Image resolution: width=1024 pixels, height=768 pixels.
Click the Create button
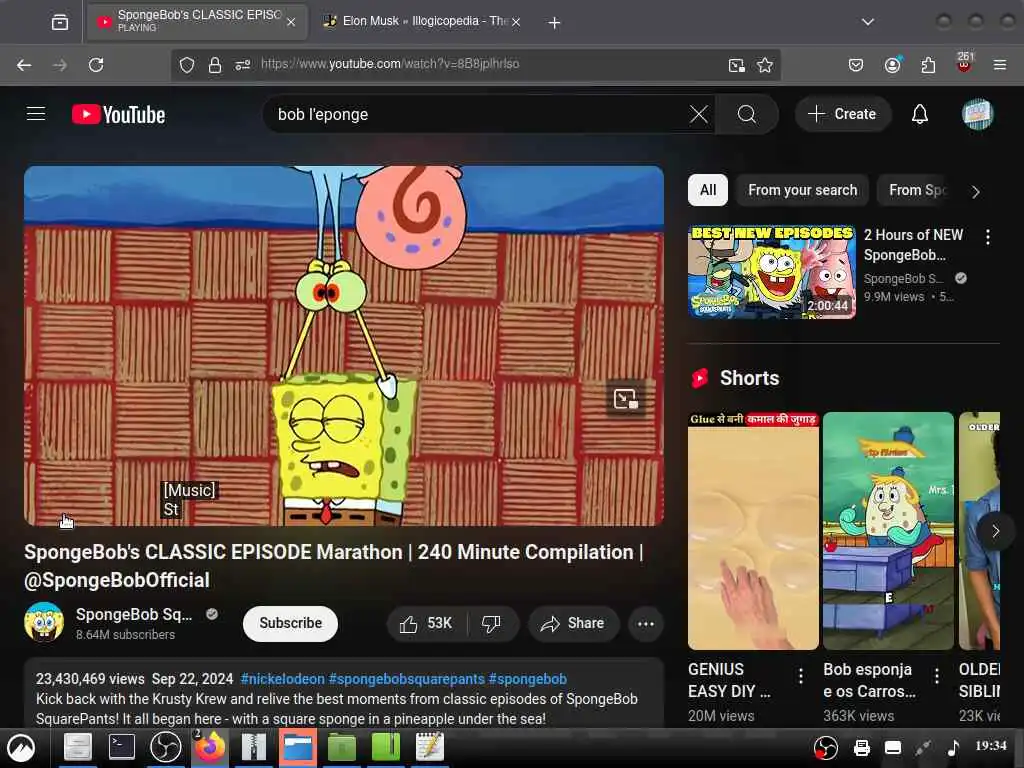(x=843, y=114)
